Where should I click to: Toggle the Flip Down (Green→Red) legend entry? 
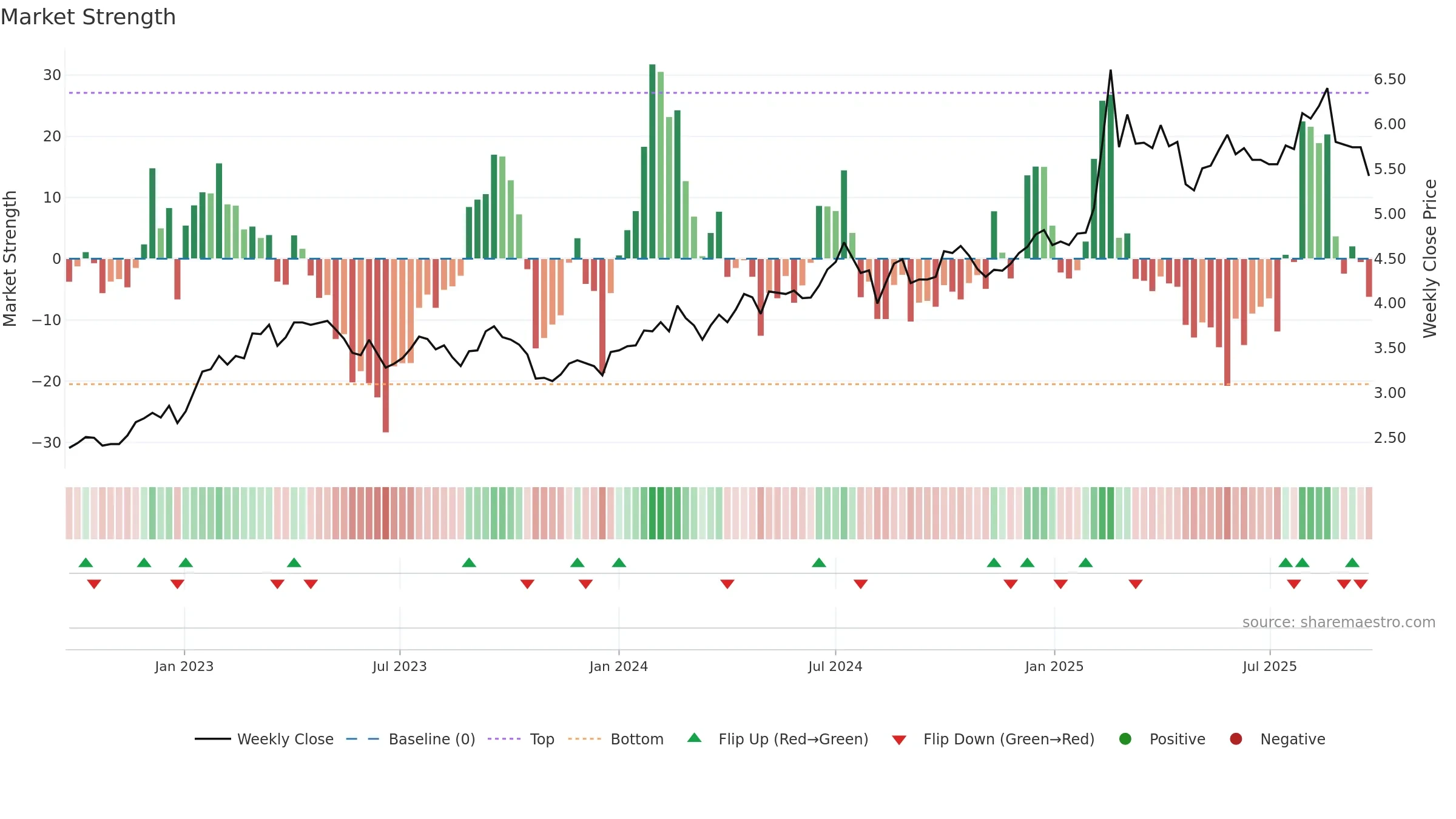(993, 739)
